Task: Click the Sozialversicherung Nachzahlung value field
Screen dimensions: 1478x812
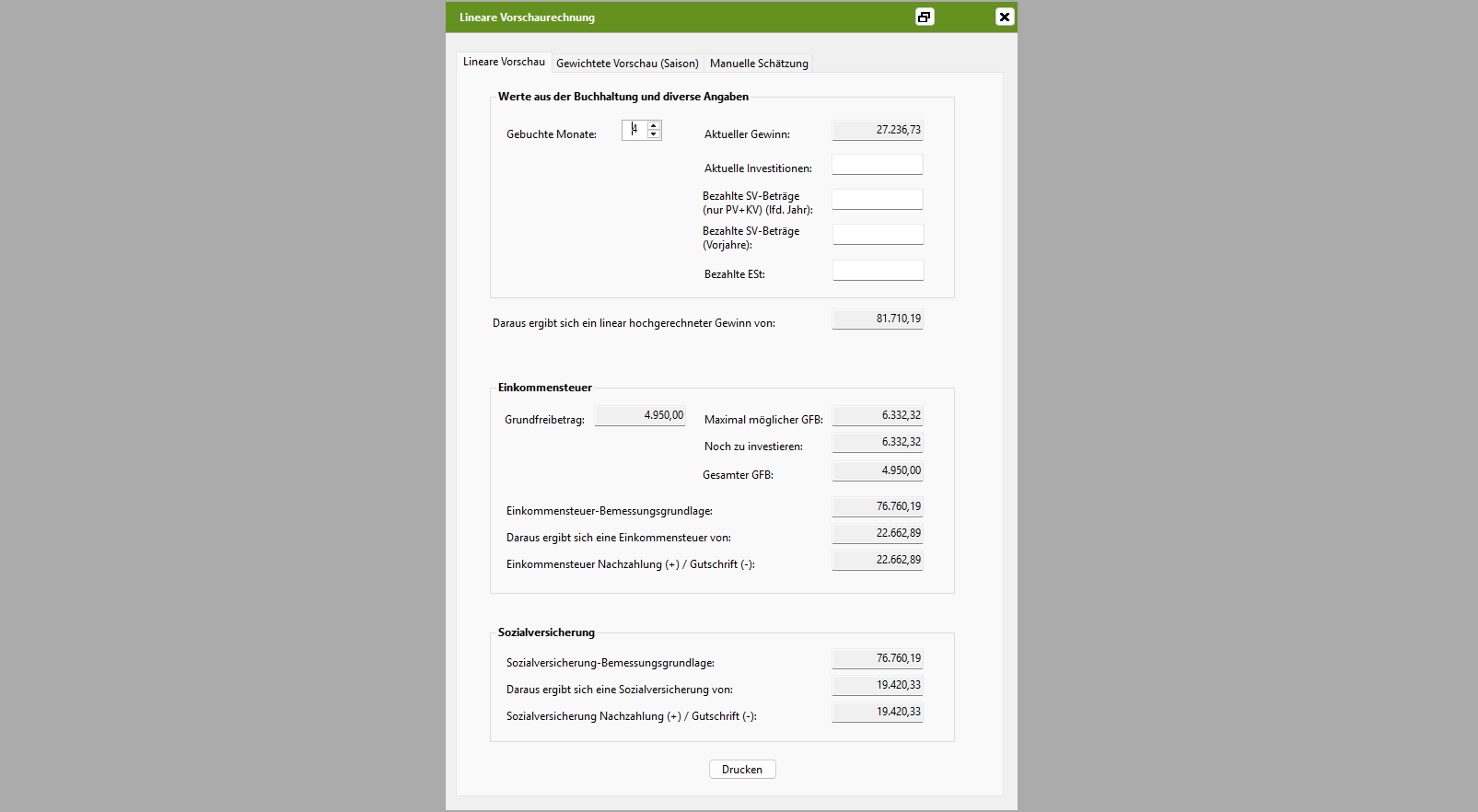Action: (x=878, y=712)
